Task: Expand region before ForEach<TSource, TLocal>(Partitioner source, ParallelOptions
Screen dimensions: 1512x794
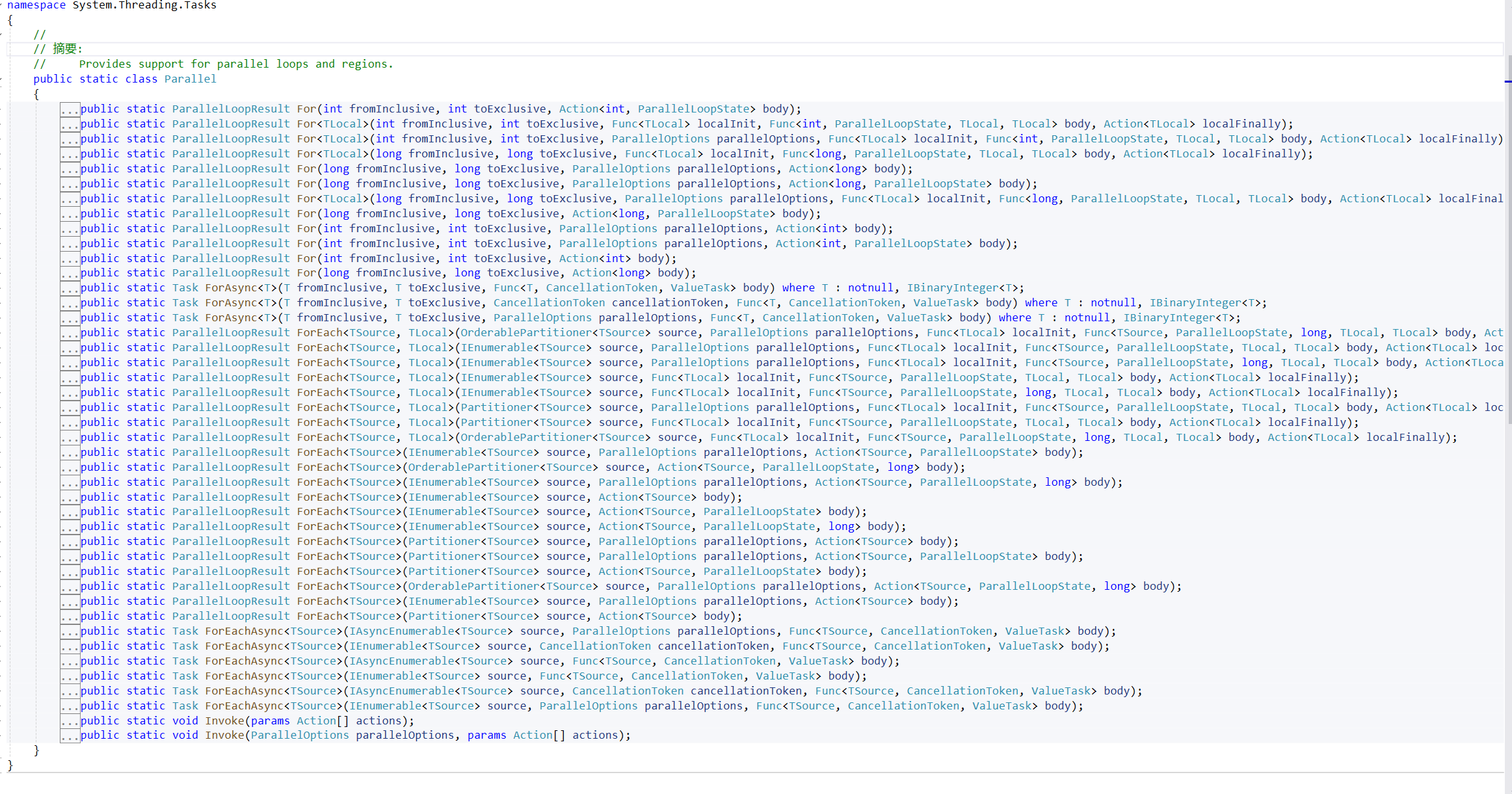Action: [70, 408]
